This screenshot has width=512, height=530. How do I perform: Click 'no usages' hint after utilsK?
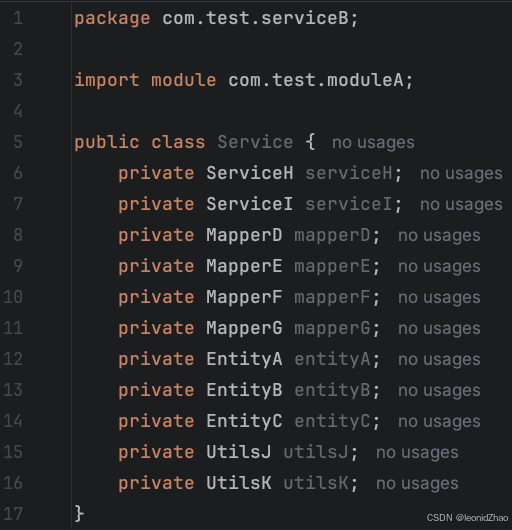click(x=417, y=483)
